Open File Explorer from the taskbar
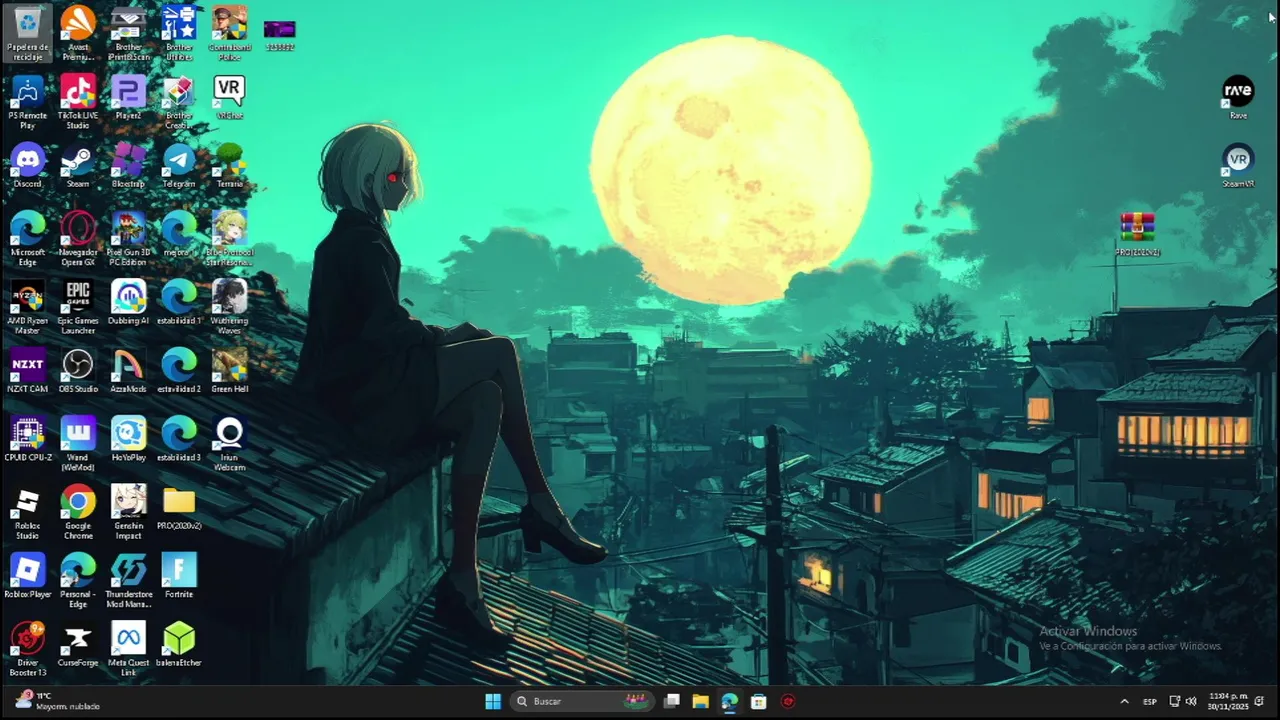This screenshot has height=720, width=1280. pyautogui.click(x=700, y=701)
